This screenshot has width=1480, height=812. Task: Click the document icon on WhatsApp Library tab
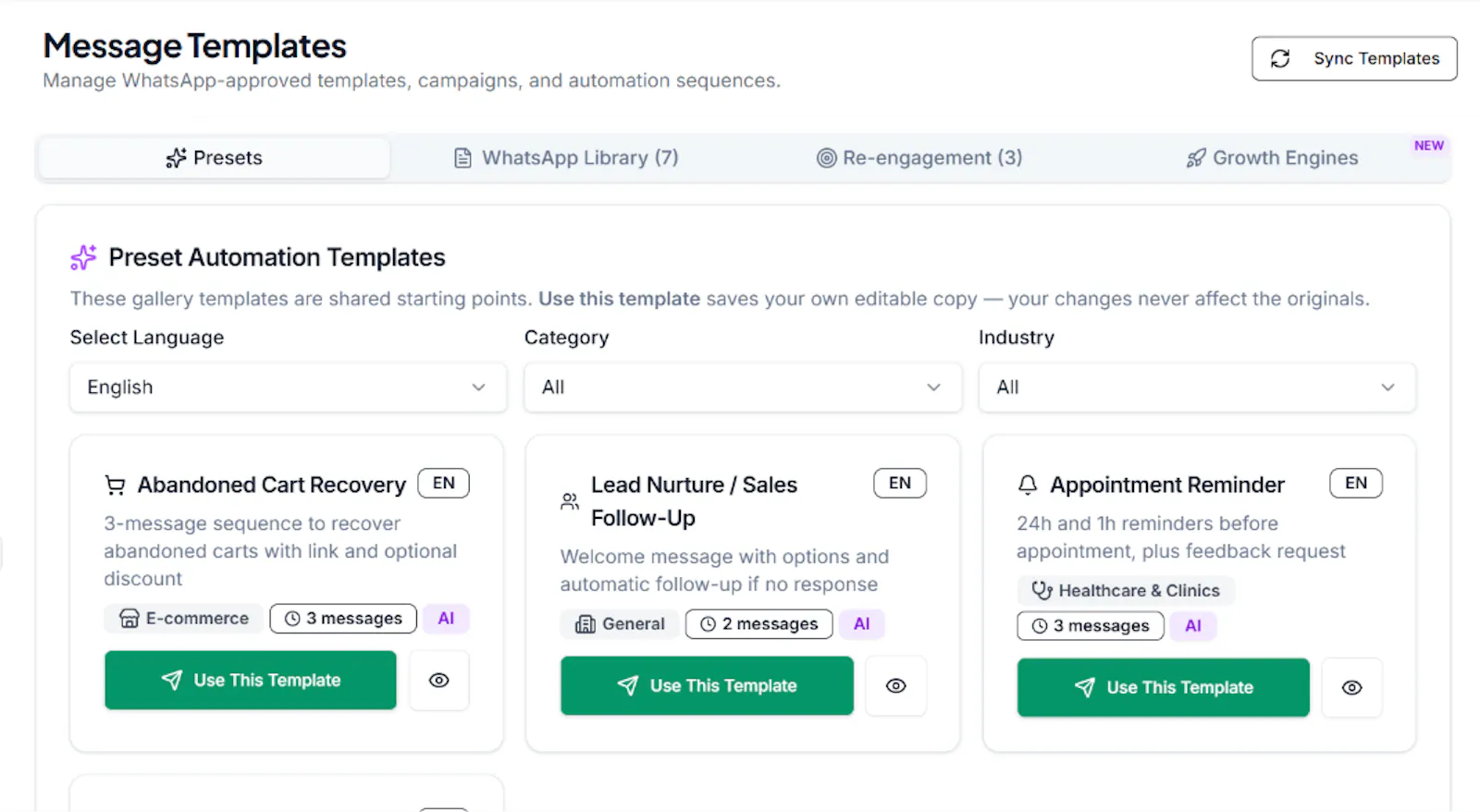click(463, 158)
